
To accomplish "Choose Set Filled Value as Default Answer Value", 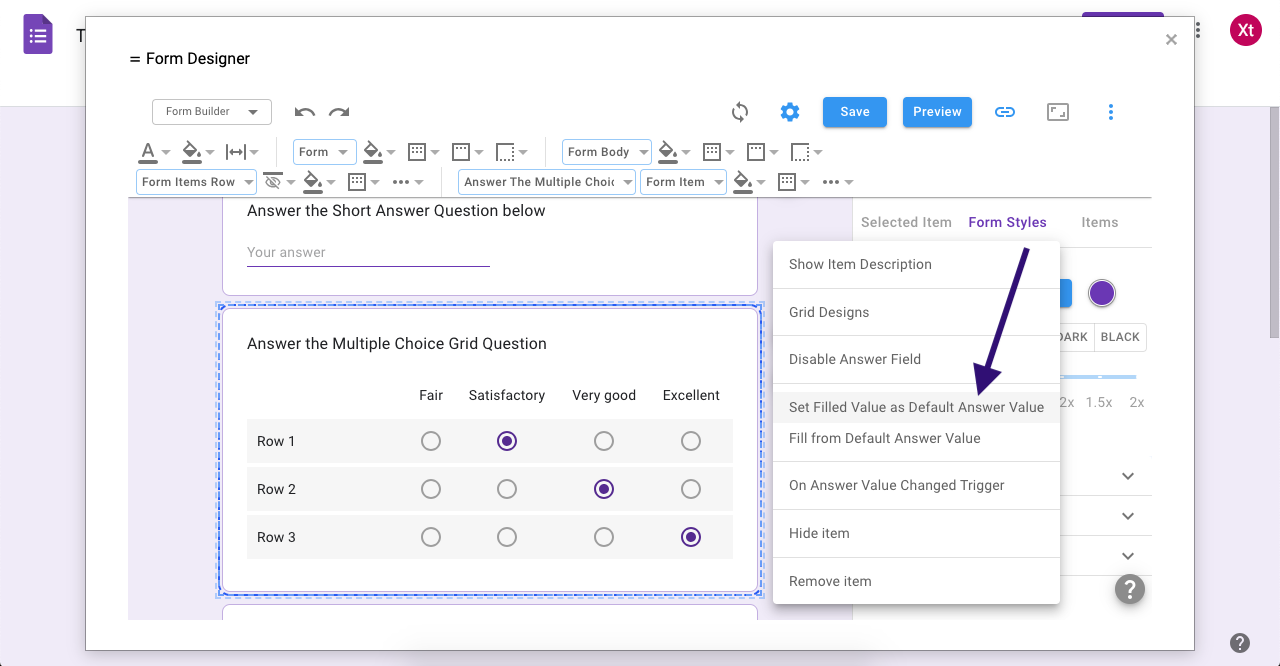I will [916, 407].
